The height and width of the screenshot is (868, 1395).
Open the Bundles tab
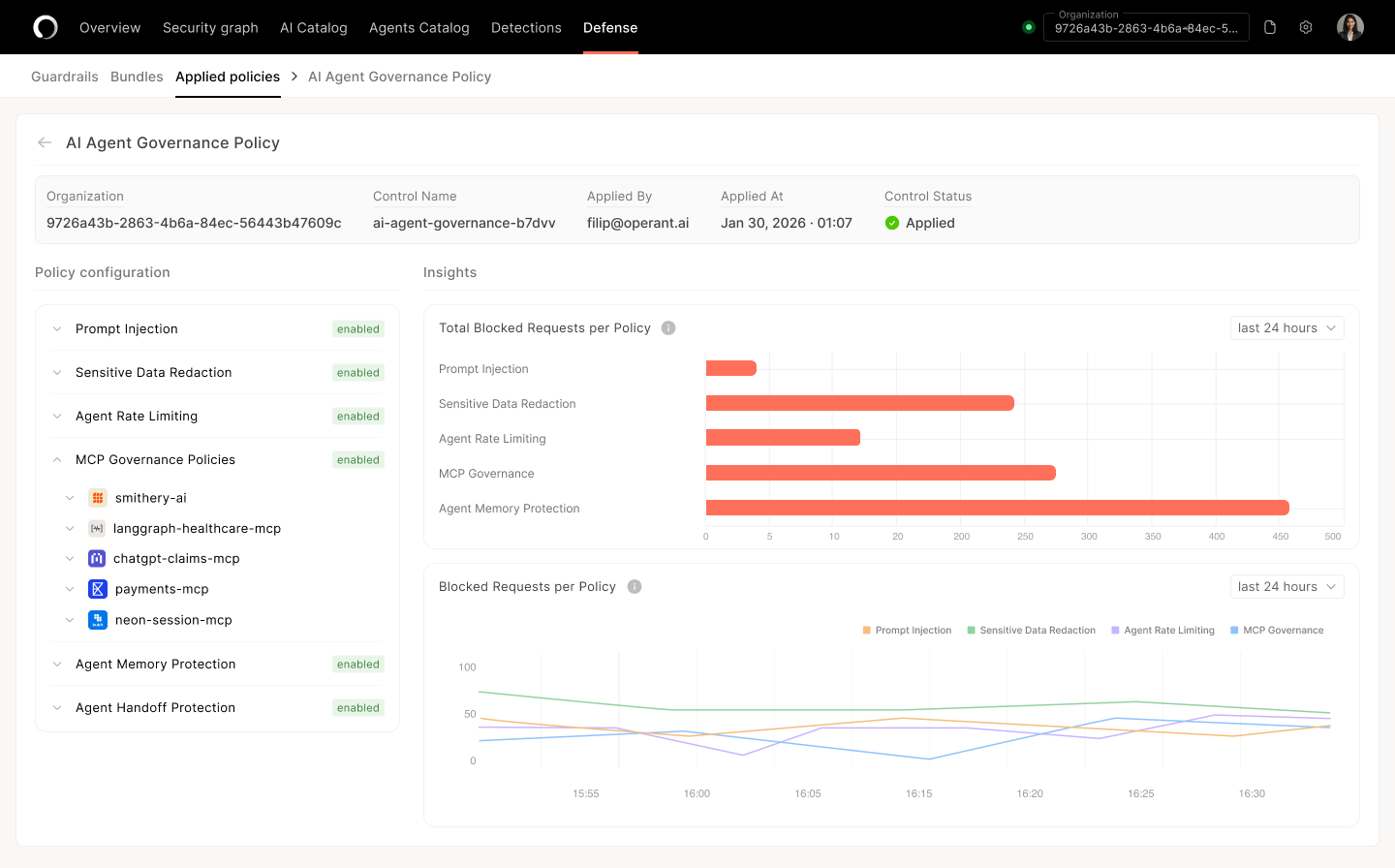point(137,77)
